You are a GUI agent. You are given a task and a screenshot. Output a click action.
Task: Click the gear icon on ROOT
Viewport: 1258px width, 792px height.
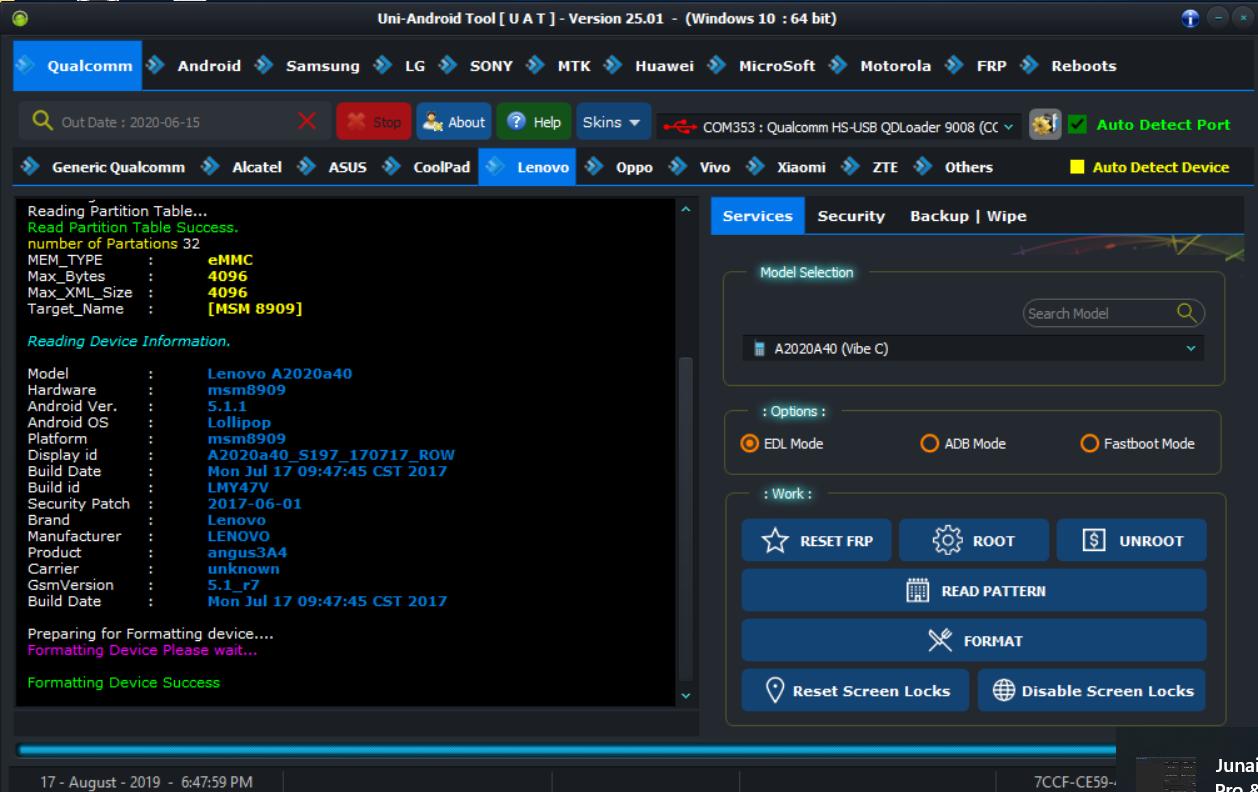point(947,541)
